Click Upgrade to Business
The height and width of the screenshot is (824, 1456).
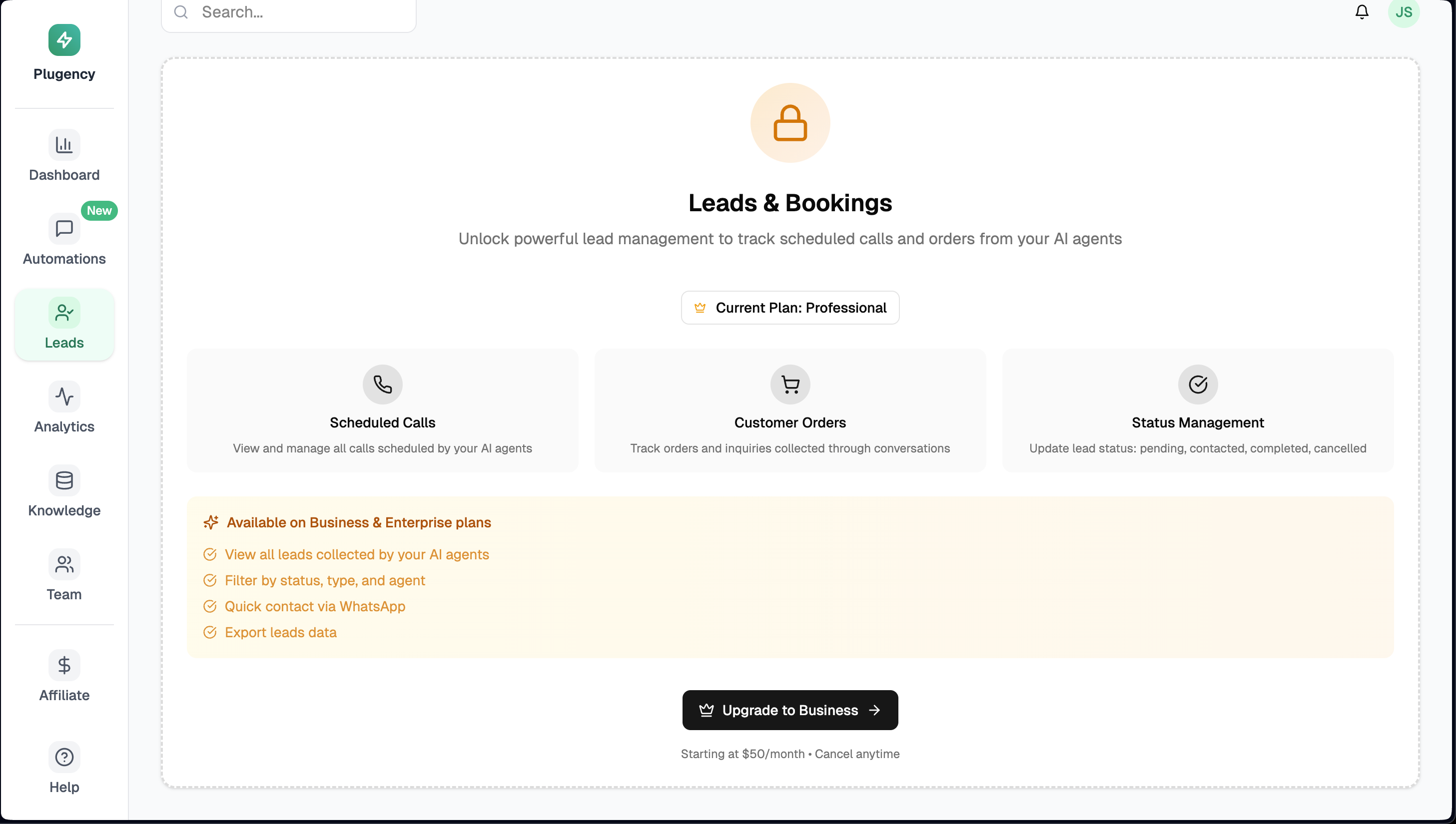coord(790,710)
